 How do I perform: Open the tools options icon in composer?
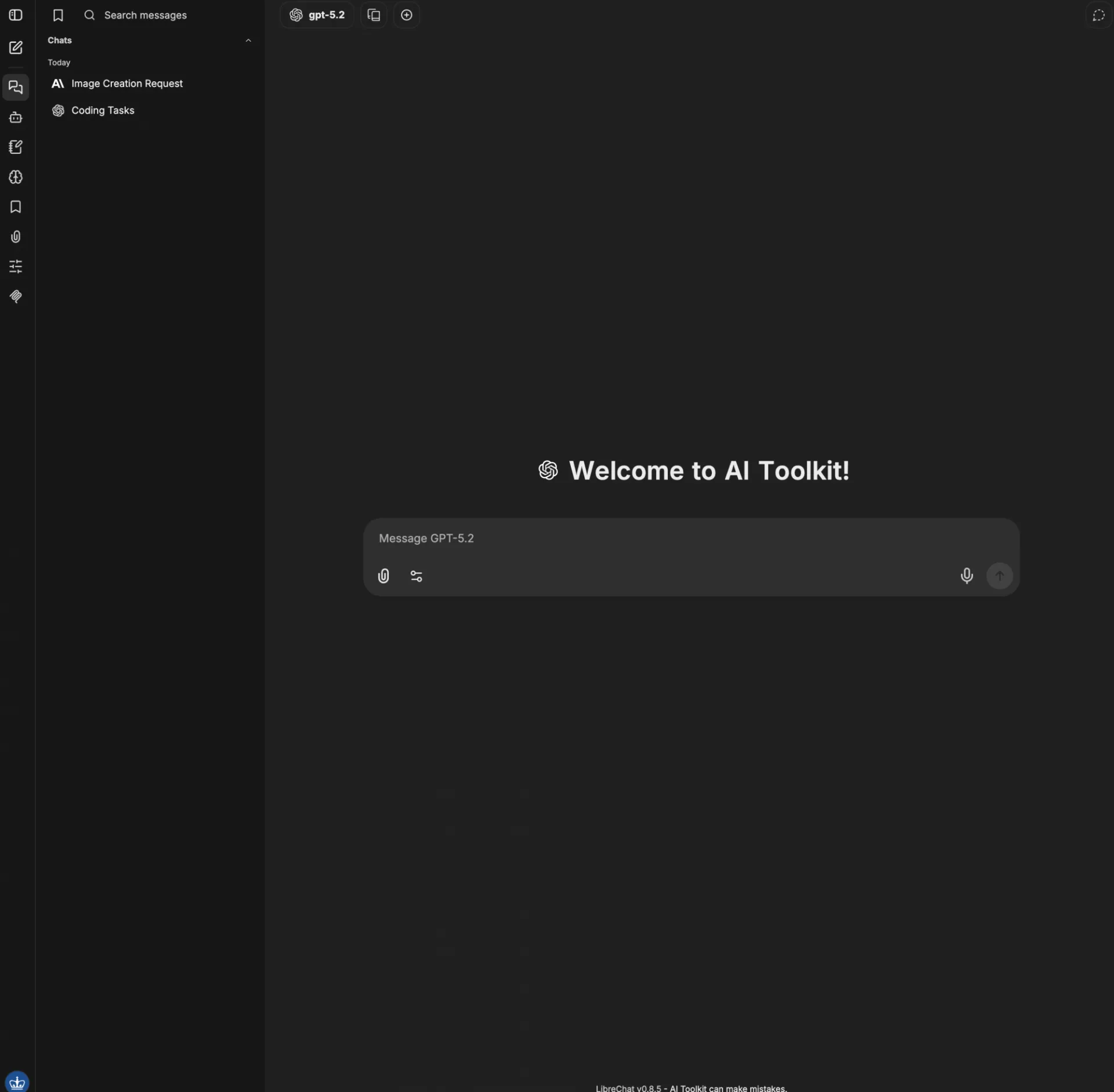[x=417, y=576]
